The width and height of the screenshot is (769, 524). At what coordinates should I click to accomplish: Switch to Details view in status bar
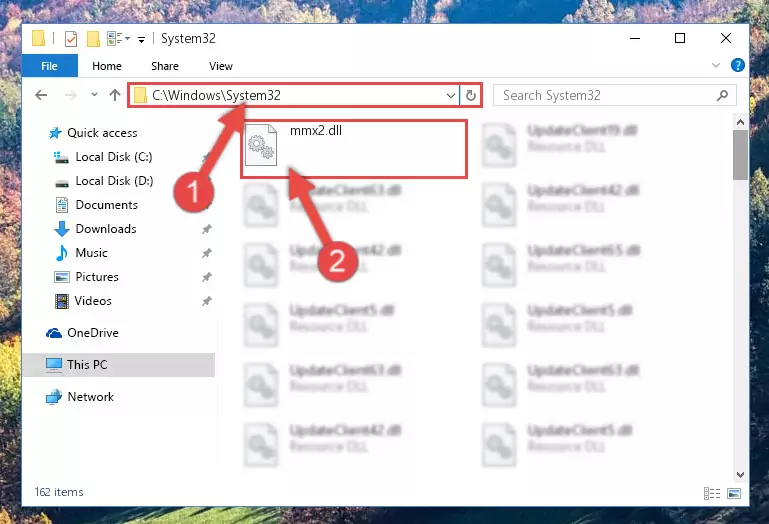(x=712, y=493)
